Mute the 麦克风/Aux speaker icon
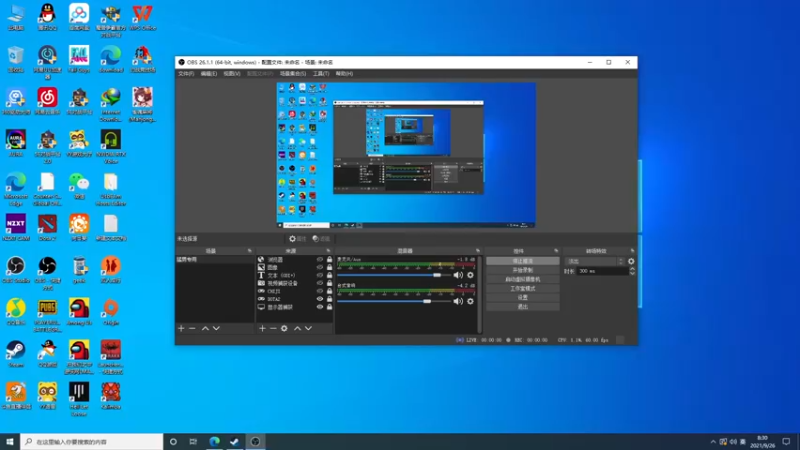The image size is (800, 450). pyautogui.click(x=458, y=275)
